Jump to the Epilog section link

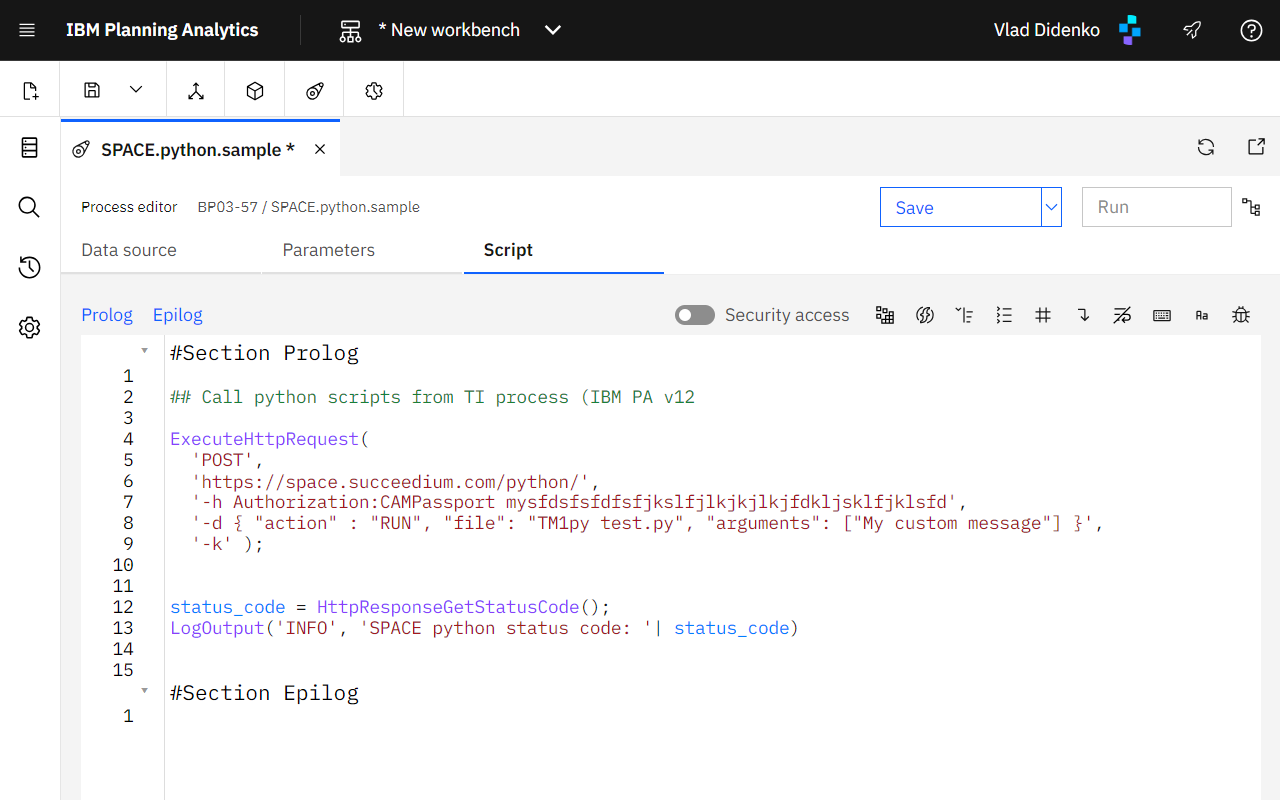(x=178, y=315)
